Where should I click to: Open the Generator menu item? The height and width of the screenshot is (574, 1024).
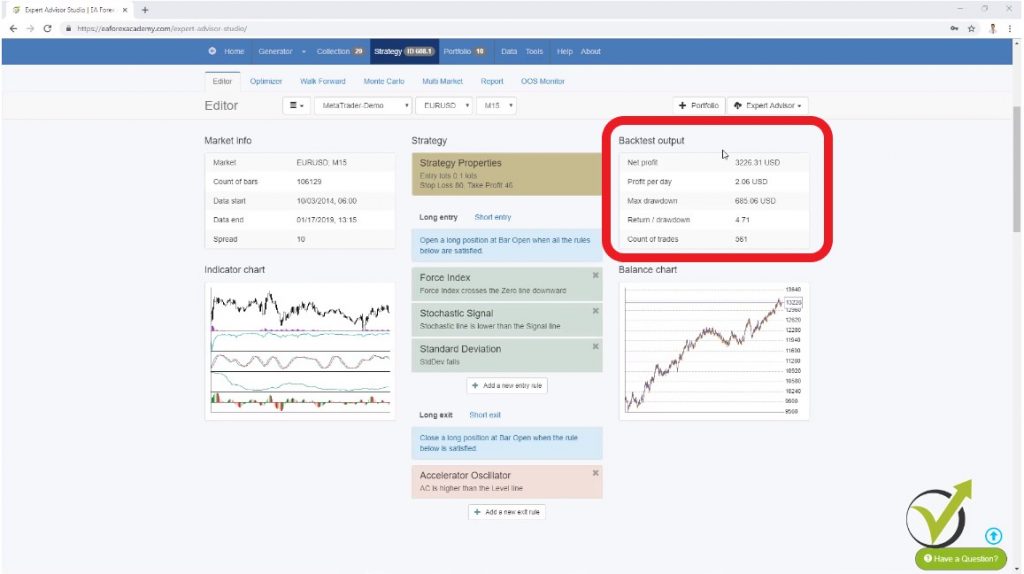[x=275, y=51]
